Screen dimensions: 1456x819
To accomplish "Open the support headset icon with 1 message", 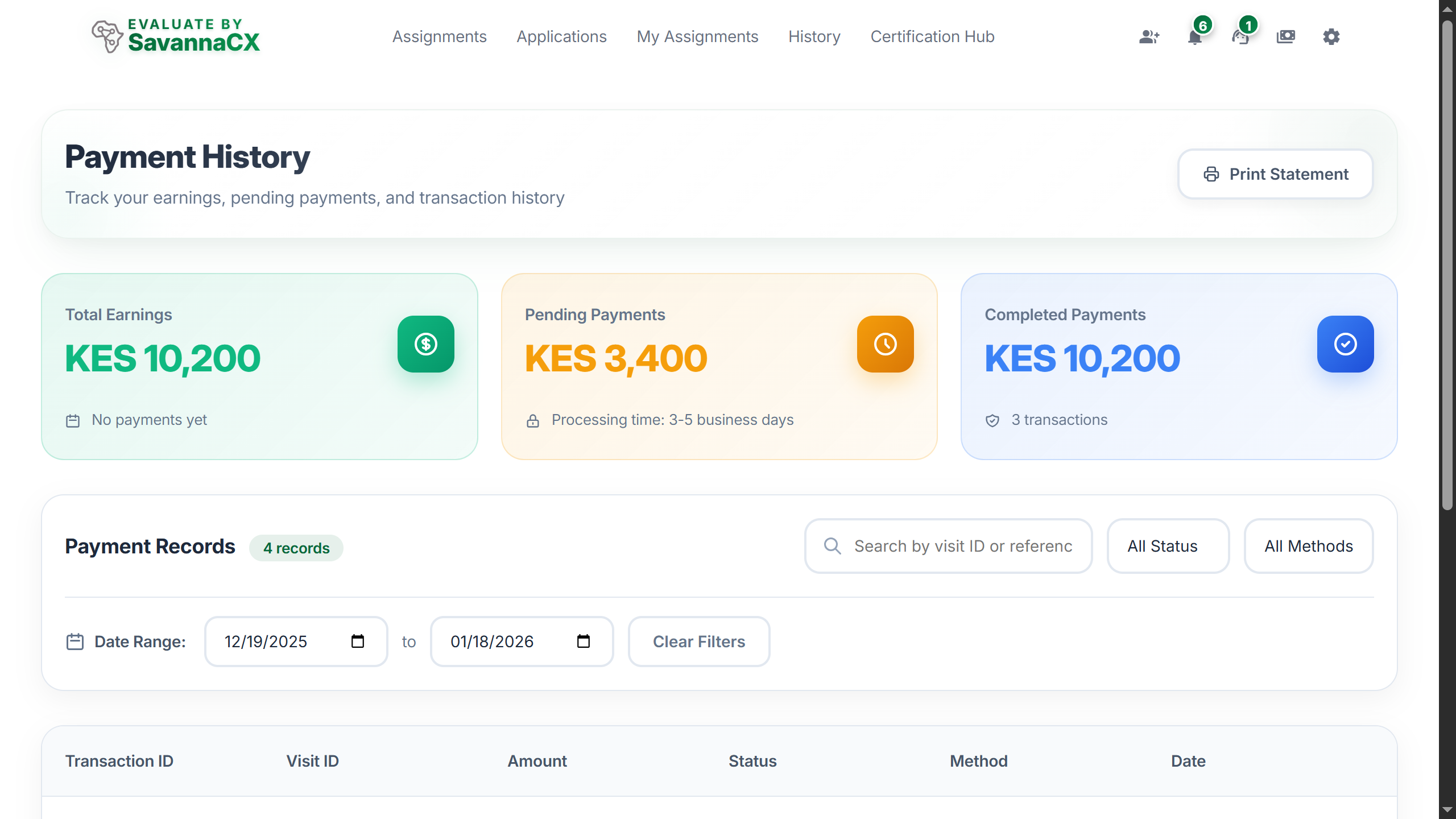I will point(1241,36).
